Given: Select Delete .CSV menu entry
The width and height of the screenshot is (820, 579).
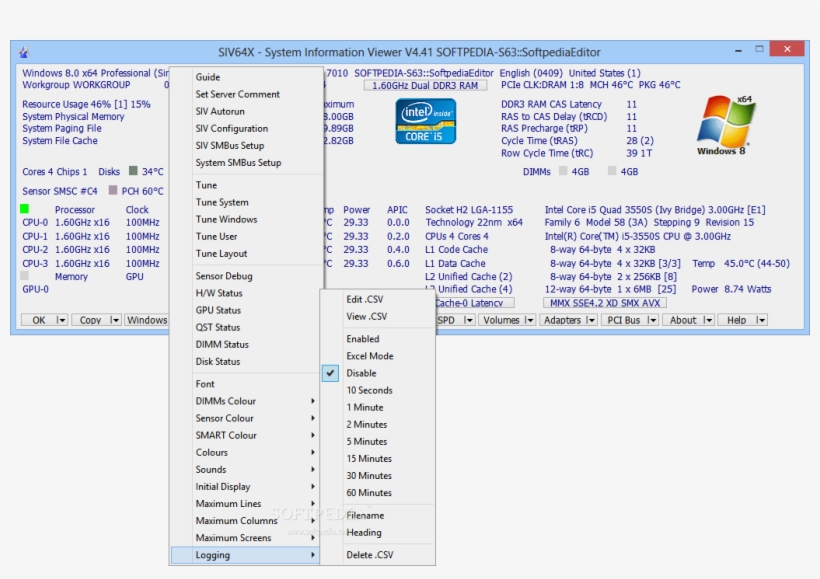Looking at the screenshot, I should click(378, 555).
